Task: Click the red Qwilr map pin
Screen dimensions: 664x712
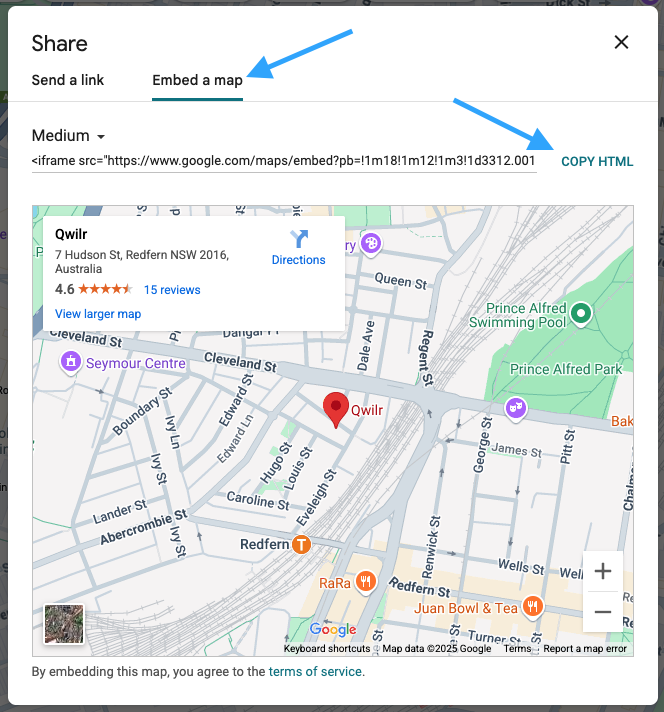Action: [x=336, y=409]
